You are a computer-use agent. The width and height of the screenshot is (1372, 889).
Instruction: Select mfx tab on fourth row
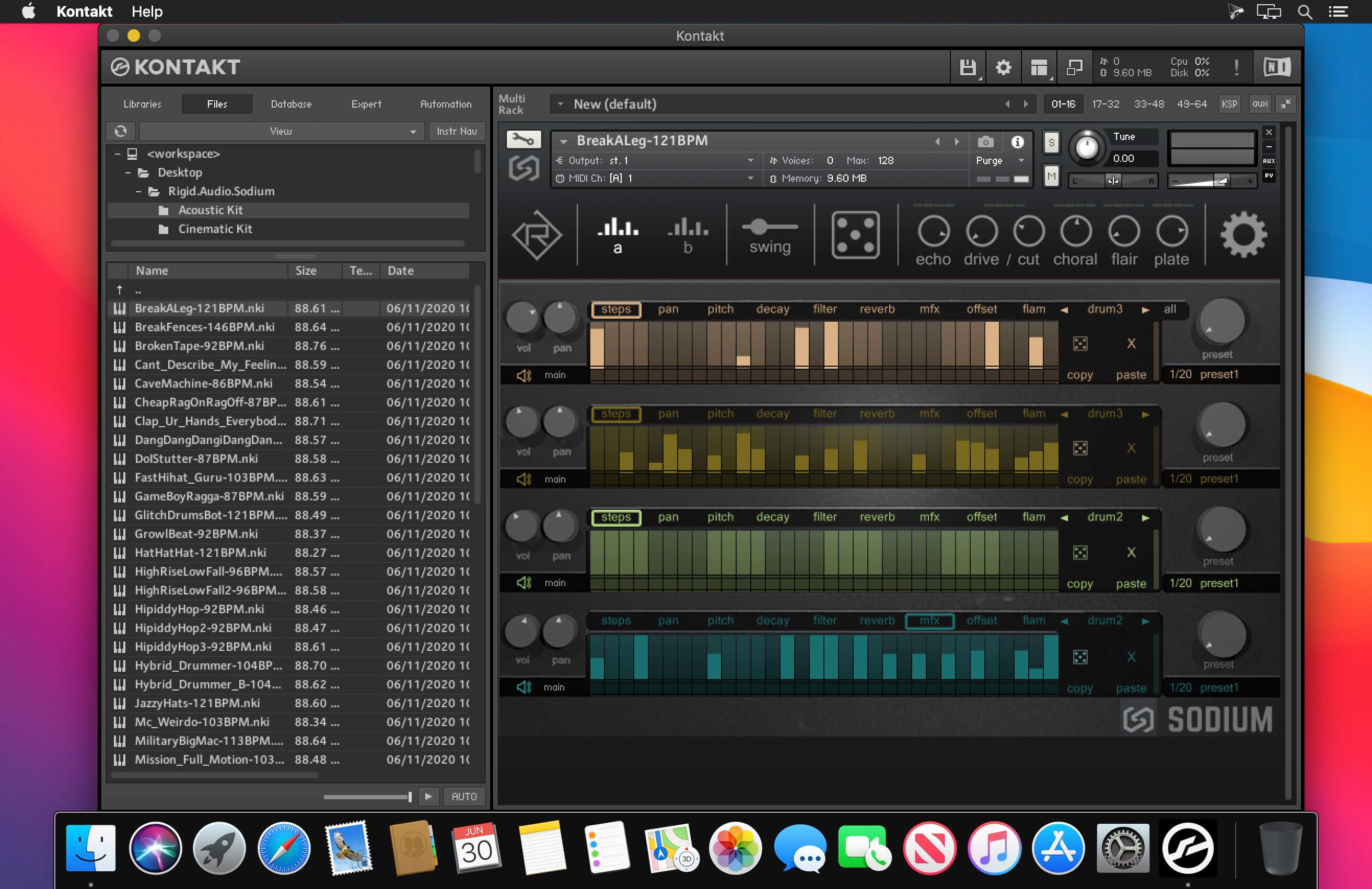(929, 621)
